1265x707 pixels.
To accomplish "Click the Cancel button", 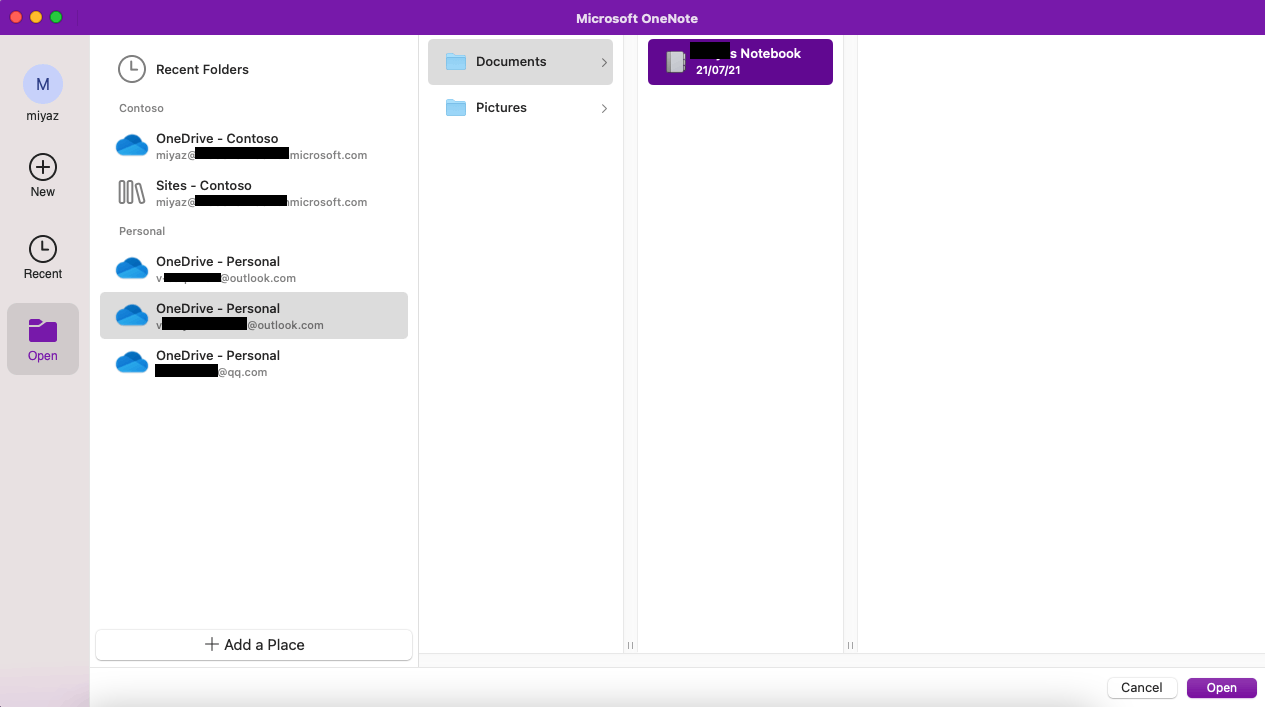I will tap(1141, 688).
